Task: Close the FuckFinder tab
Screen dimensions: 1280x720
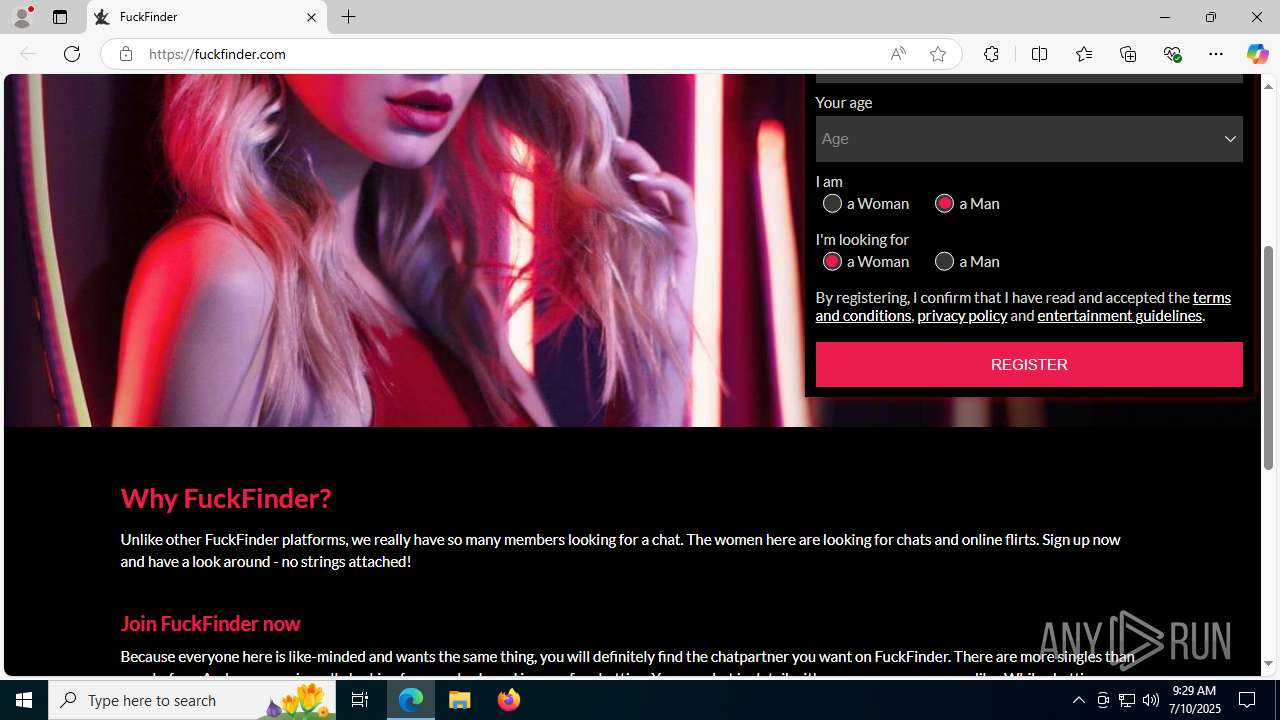Action: [x=311, y=17]
